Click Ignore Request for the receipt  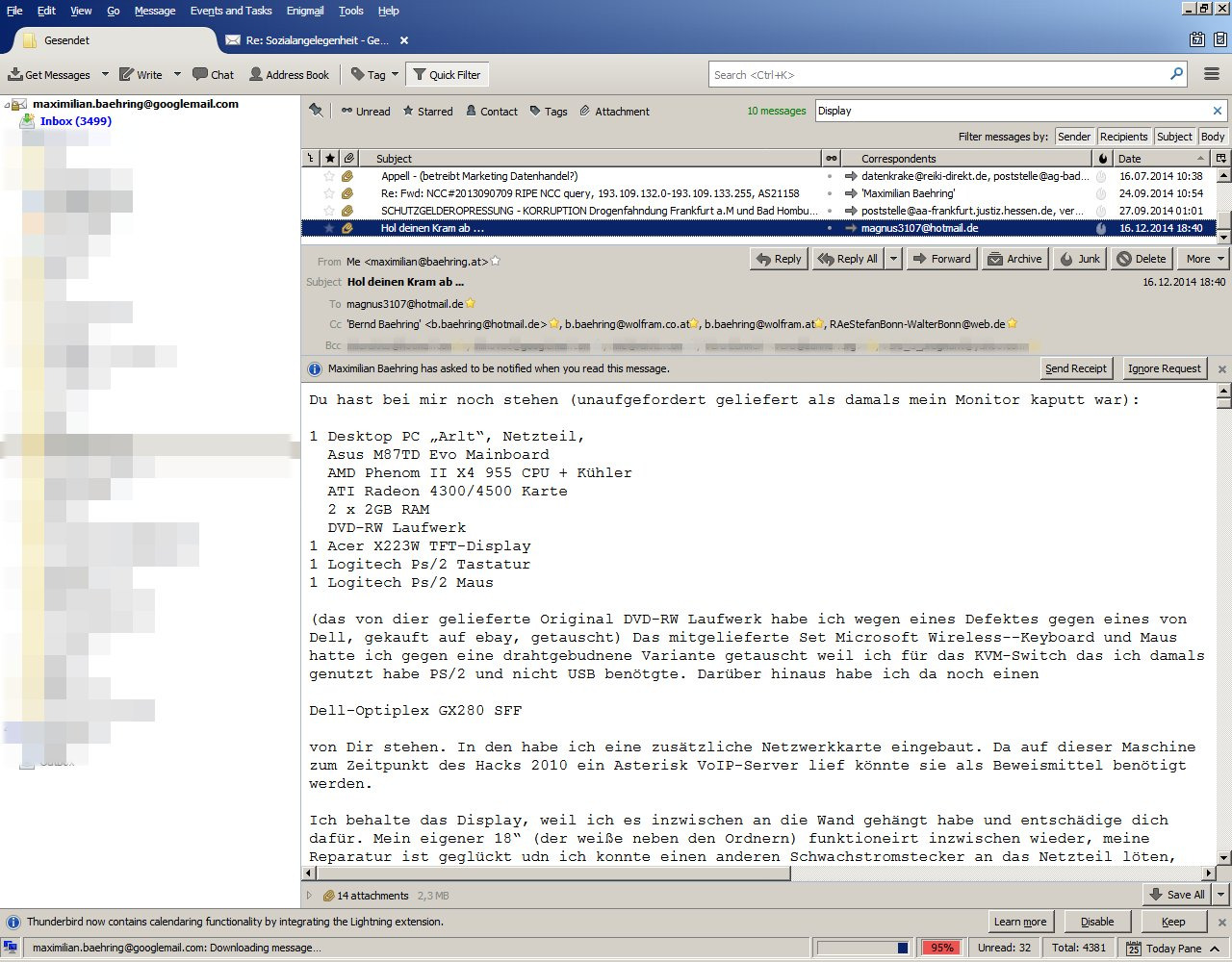(x=1165, y=368)
